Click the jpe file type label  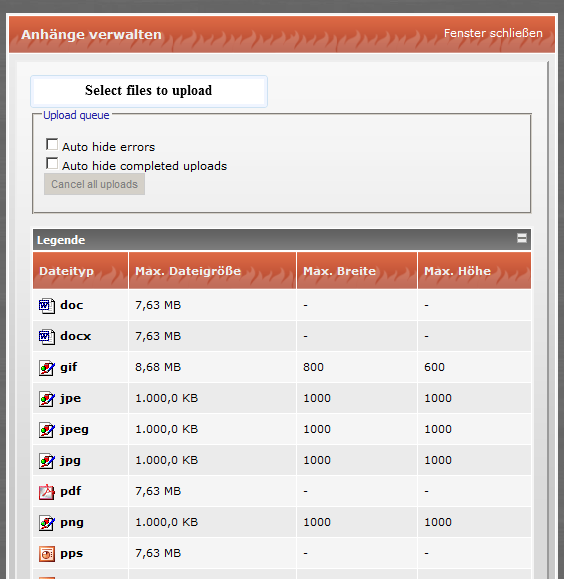click(x=71, y=399)
